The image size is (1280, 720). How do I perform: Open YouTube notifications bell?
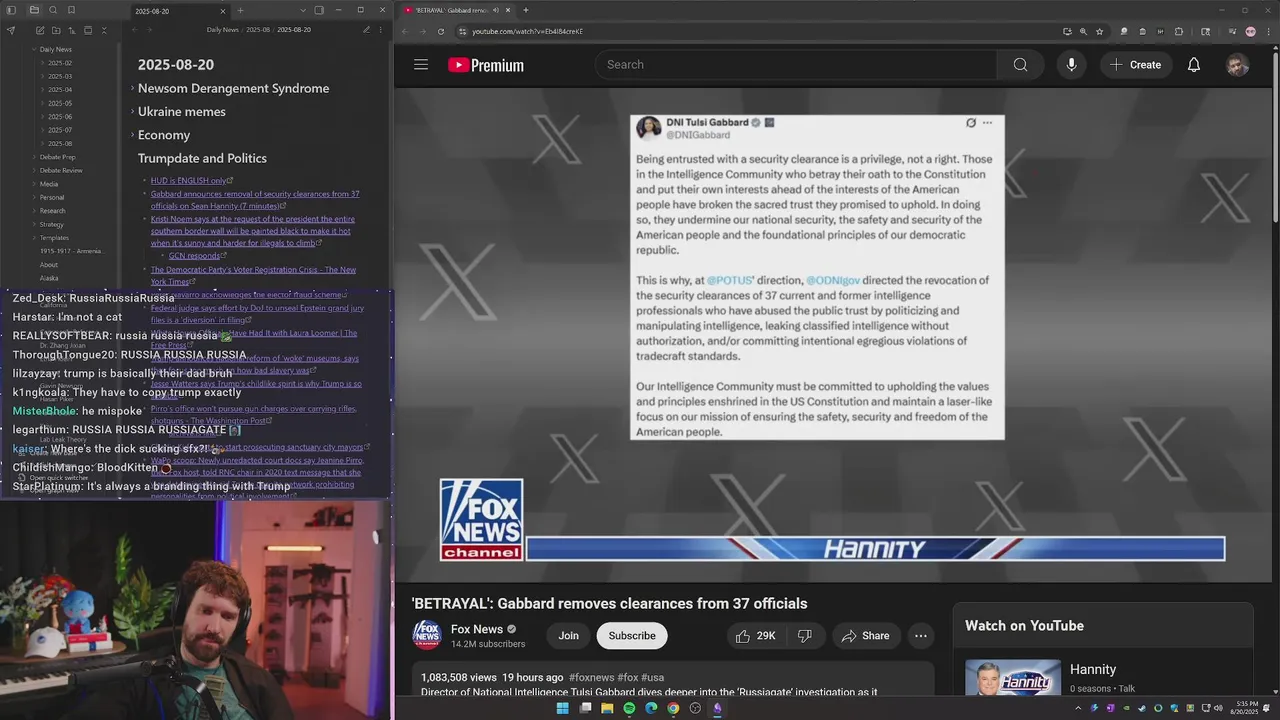(x=1193, y=65)
